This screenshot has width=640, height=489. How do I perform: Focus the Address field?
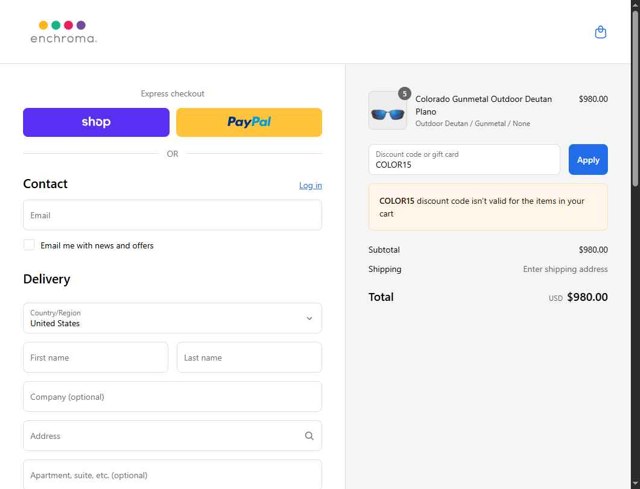[172, 436]
